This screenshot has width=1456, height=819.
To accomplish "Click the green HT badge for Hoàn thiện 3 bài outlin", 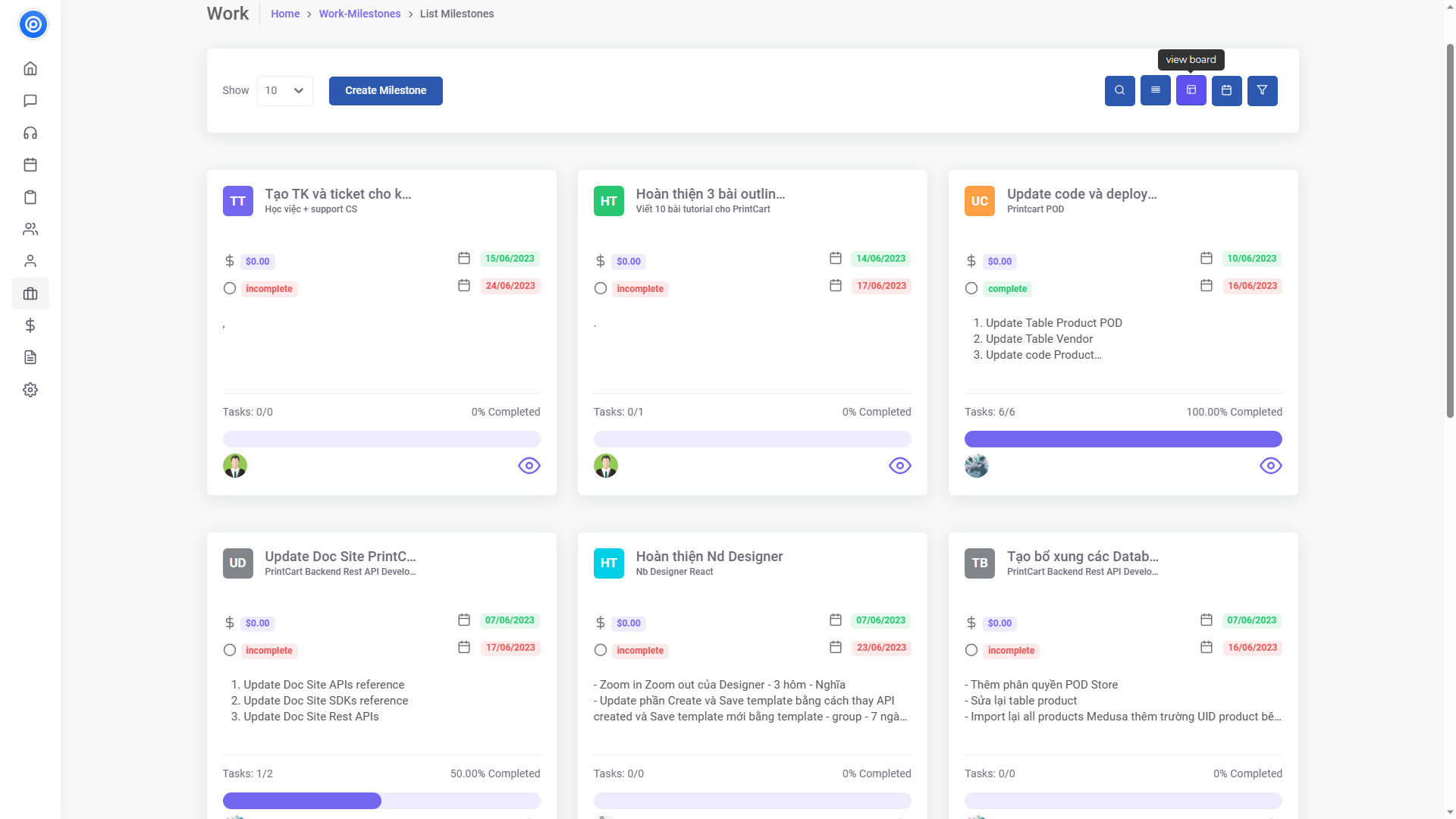I will pos(608,201).
